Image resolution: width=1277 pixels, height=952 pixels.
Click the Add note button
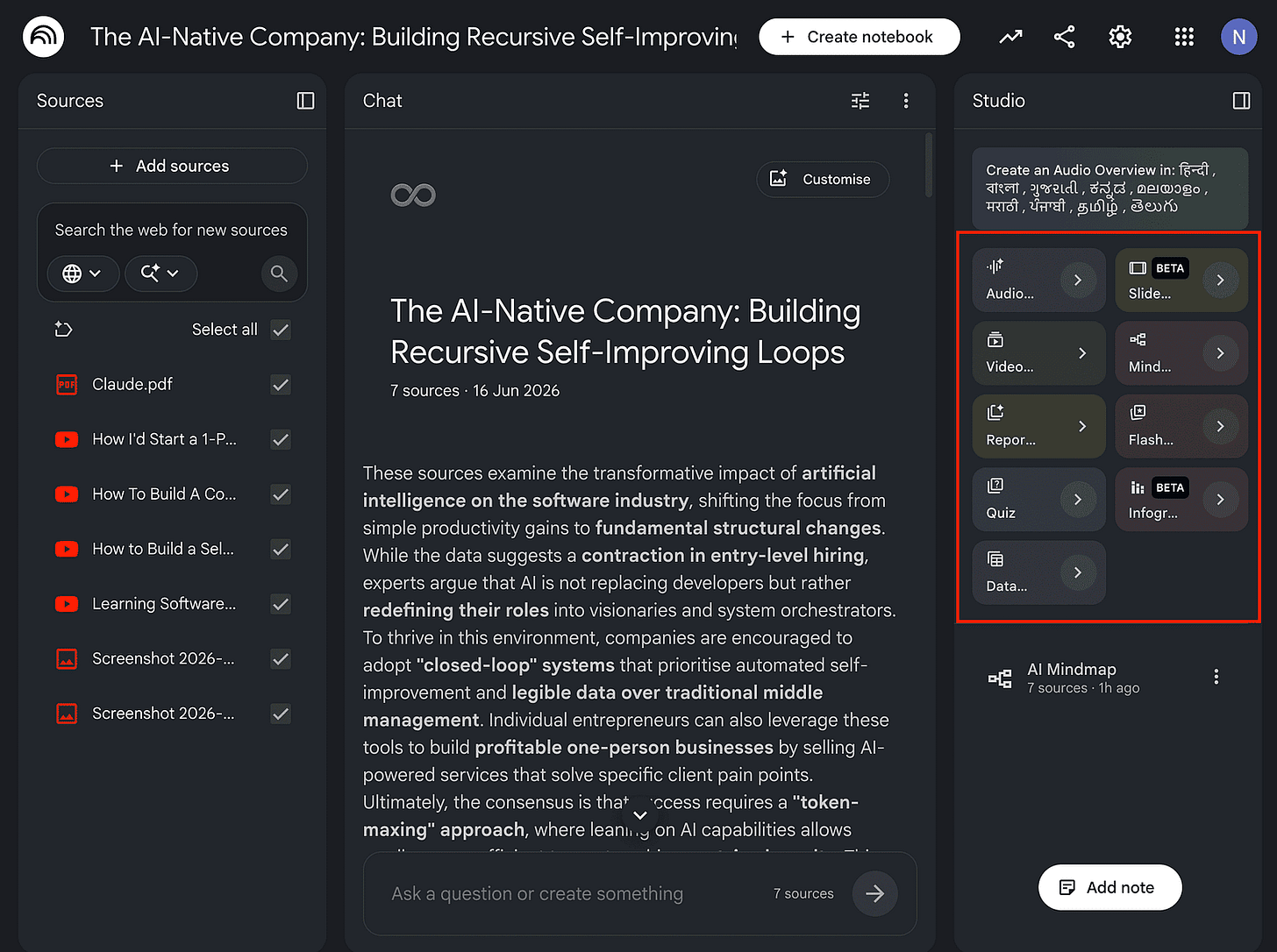1109,887
